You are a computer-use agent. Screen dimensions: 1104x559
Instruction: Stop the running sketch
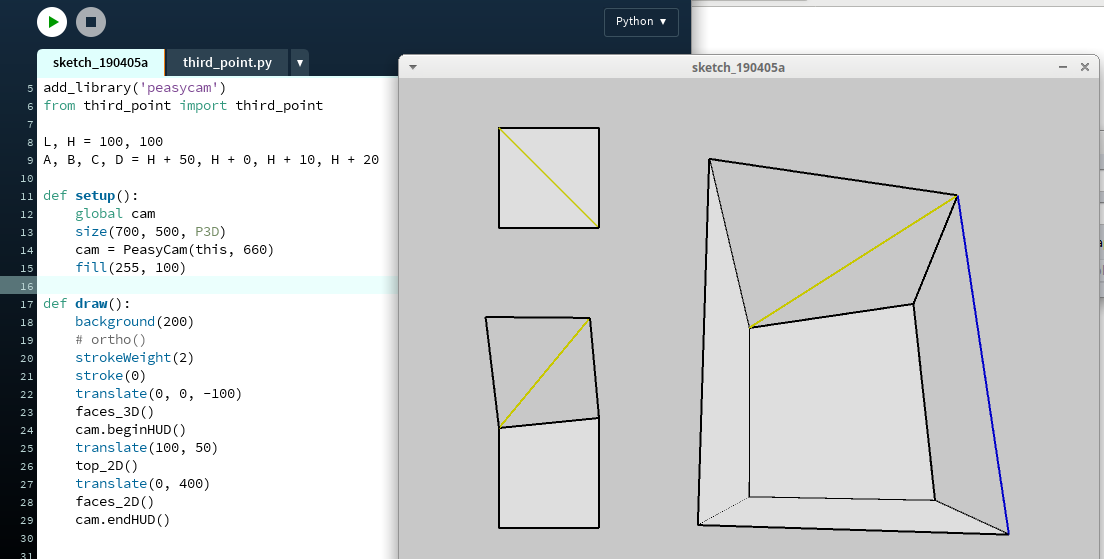[91, 22]
